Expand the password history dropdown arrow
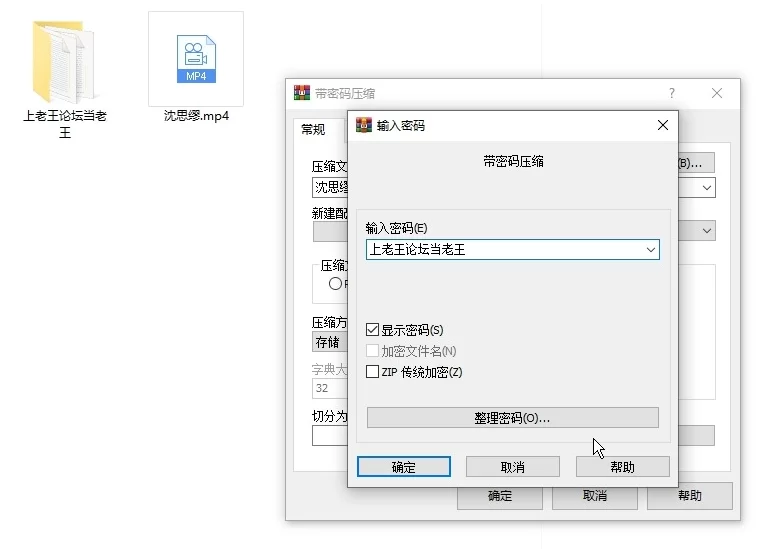Screen dimensions: 762x549 [x=650, y=250]
